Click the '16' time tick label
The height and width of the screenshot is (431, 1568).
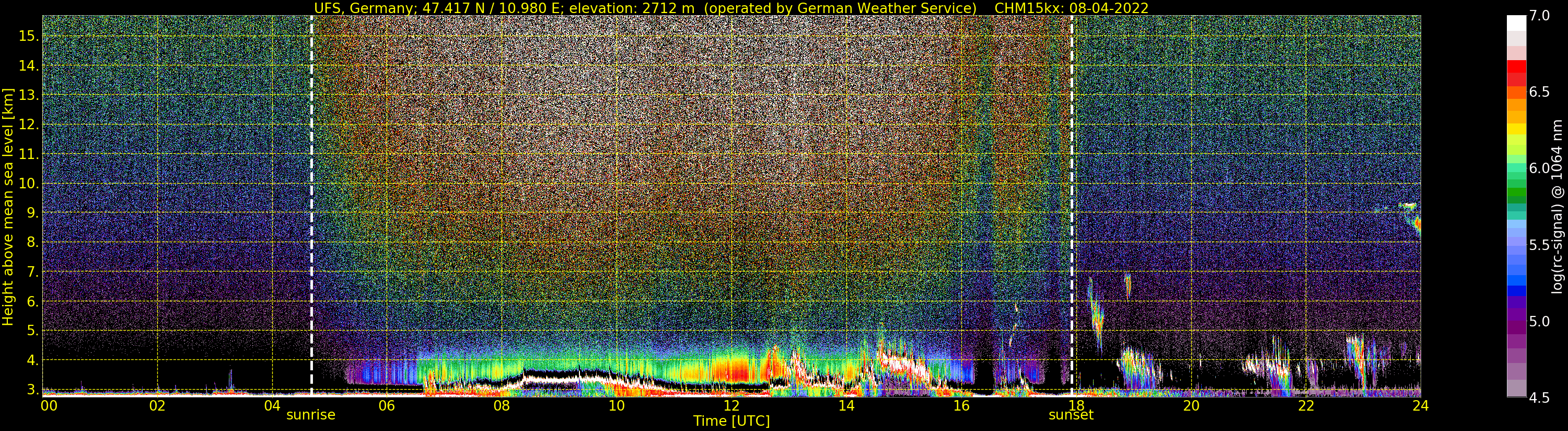click(x=961, y=405)
